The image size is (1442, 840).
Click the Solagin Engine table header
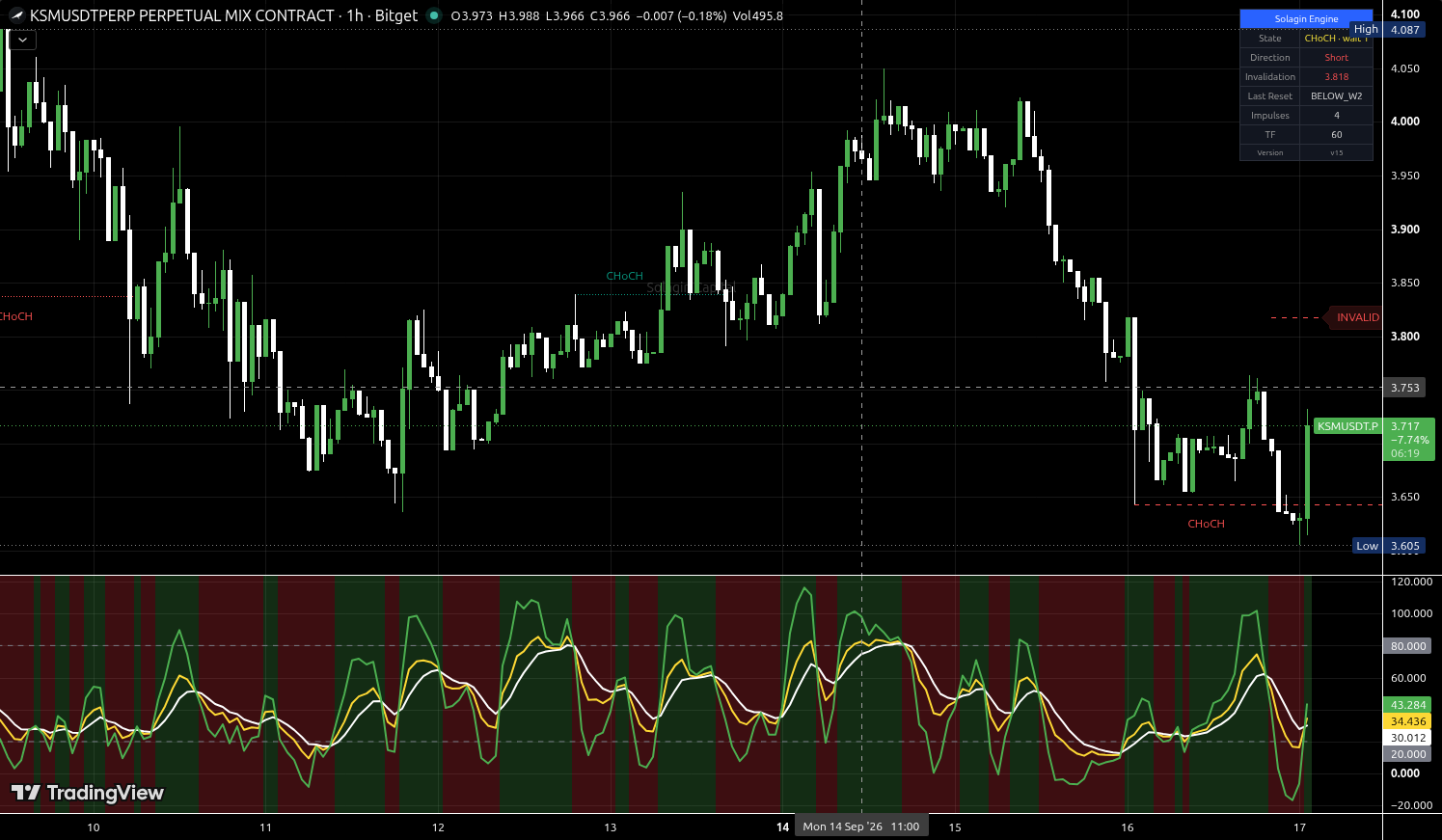click(1306, 18)
